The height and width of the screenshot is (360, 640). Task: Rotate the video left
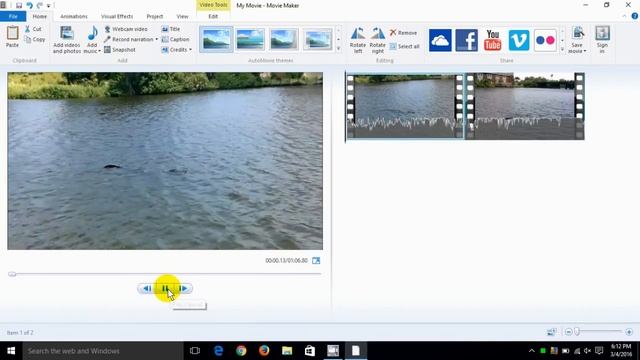(358, 40)
